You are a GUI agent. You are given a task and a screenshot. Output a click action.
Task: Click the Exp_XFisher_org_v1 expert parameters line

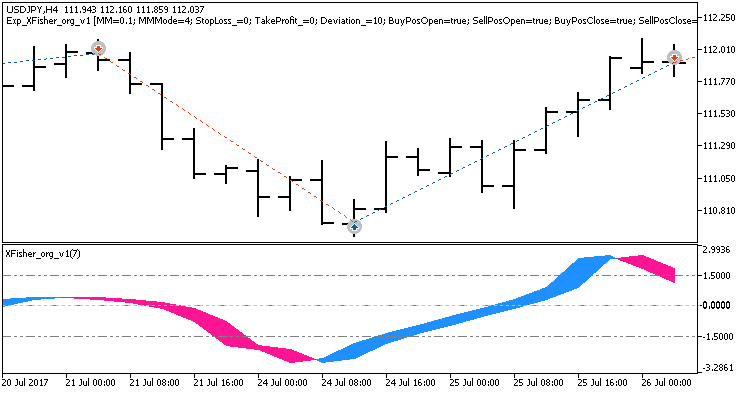[352, 21]
